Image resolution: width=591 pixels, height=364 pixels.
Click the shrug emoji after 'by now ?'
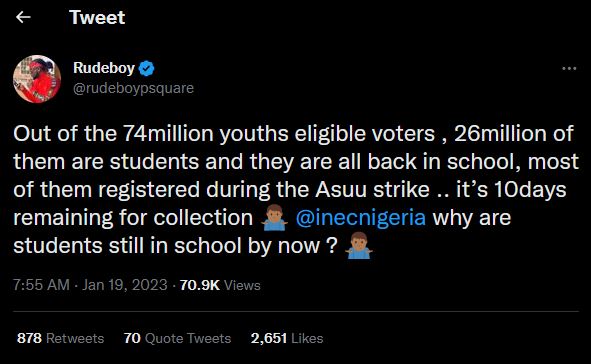(359, 246)
